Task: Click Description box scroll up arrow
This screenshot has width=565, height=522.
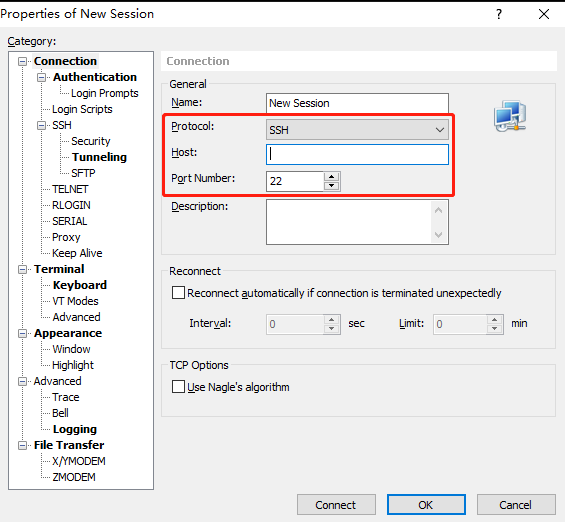Action: [439, 210]
